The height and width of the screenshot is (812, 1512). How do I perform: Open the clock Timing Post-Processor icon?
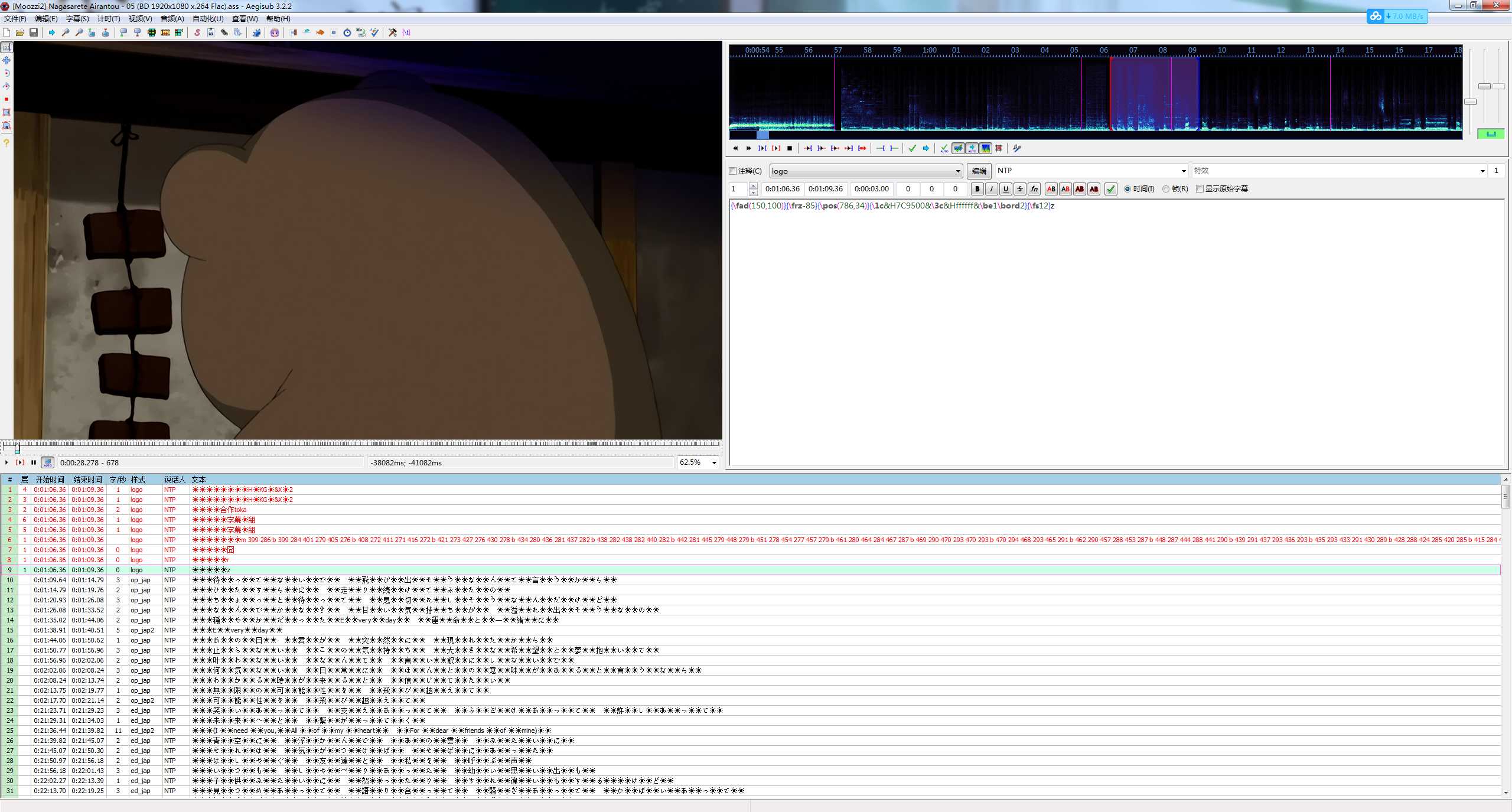[x=347, y=32]
